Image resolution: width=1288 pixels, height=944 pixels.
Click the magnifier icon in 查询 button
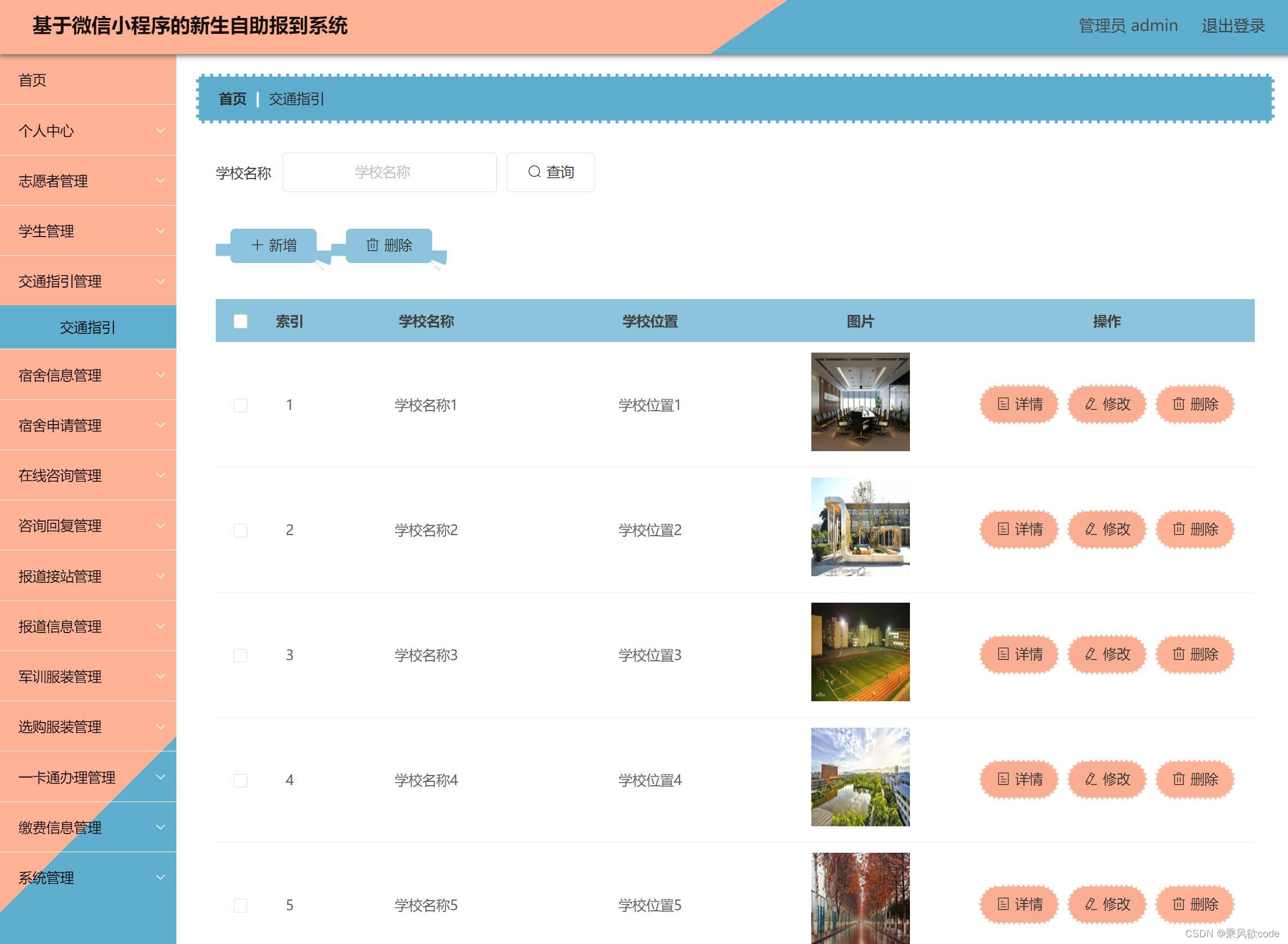(534, 172)
